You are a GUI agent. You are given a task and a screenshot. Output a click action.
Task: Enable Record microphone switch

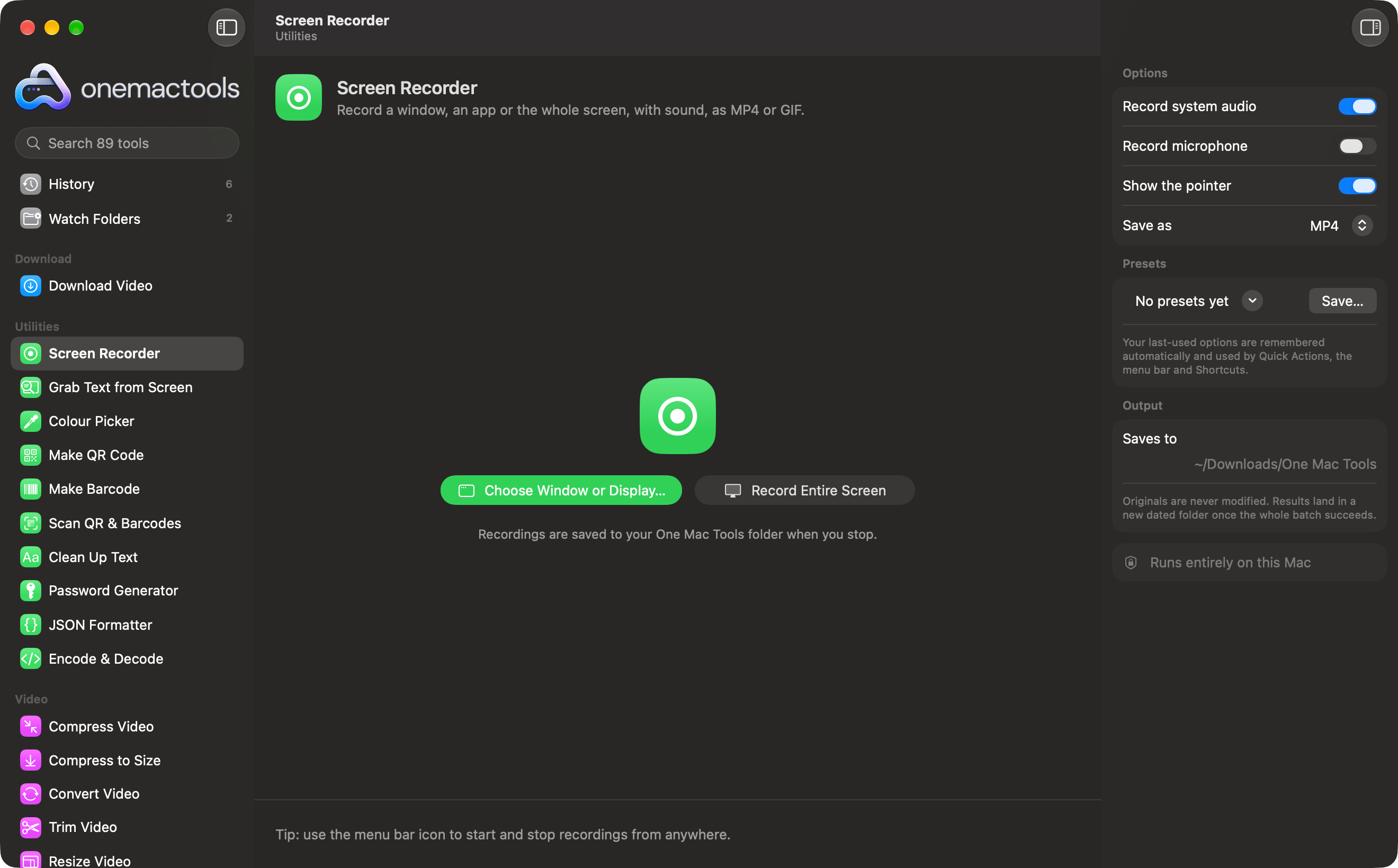point(1357,146)
